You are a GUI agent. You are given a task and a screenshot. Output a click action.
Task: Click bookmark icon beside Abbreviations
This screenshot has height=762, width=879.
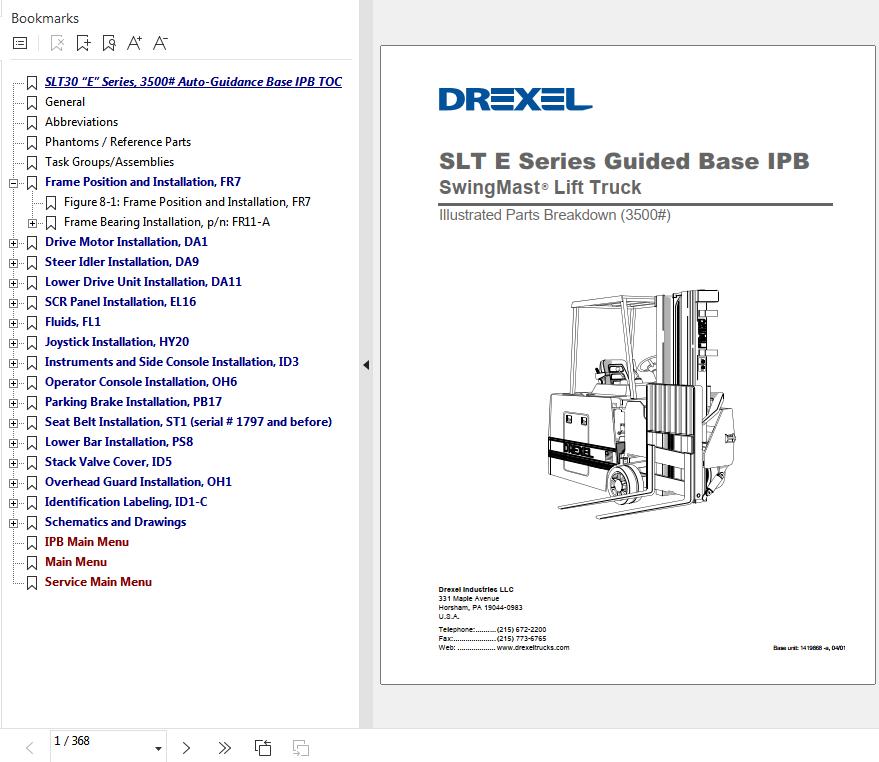(32, 123)
